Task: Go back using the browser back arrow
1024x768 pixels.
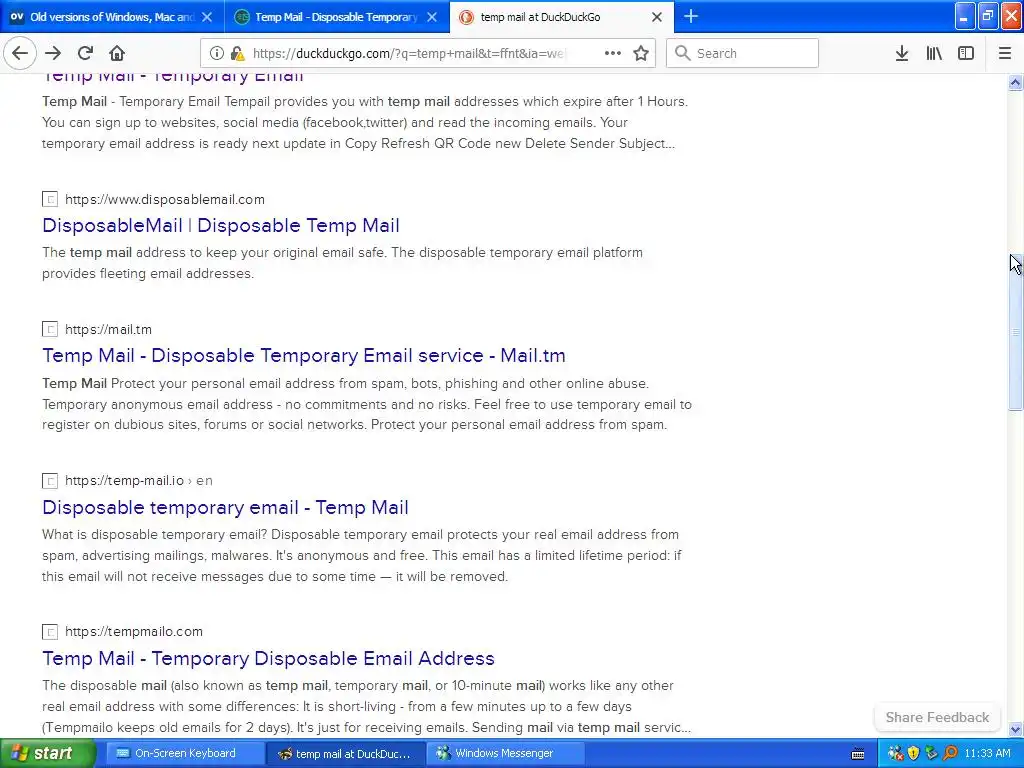Action: [20, 54]
